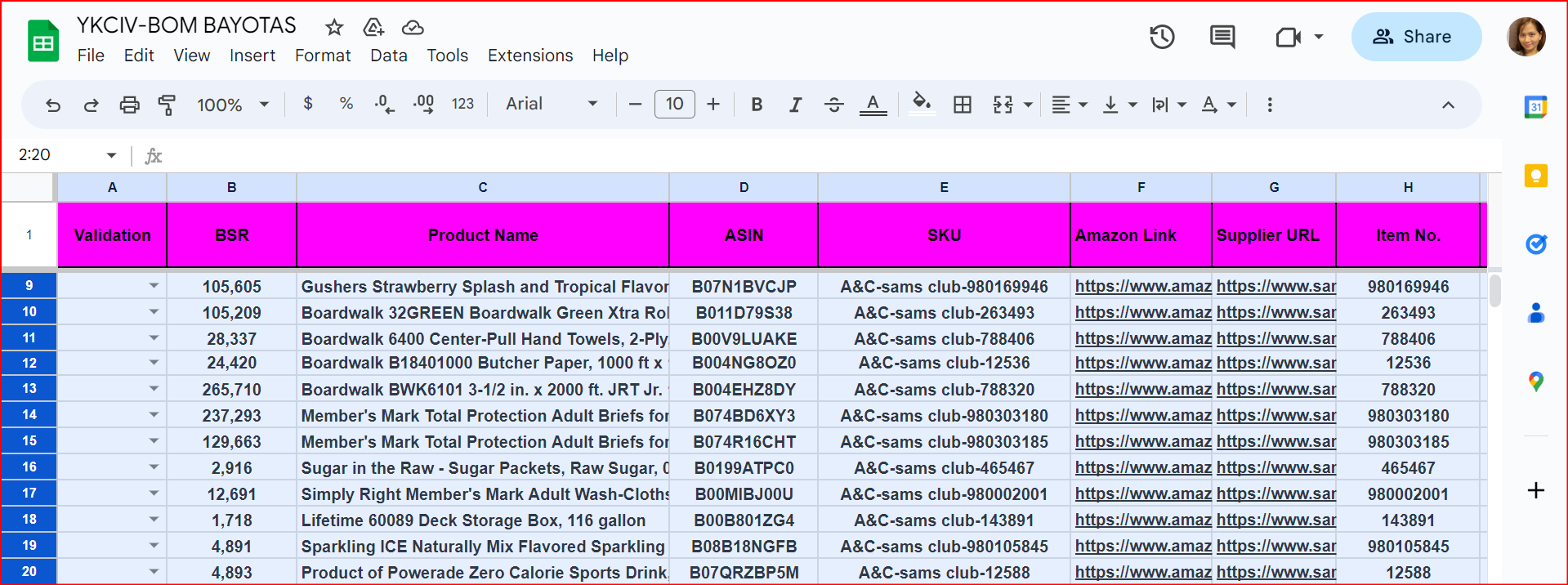Image resolution: width=1568 pixels, height=585 pixels.
Task: Toggle italic formatting
Action: pyautogui.click(x=795, y=105)
